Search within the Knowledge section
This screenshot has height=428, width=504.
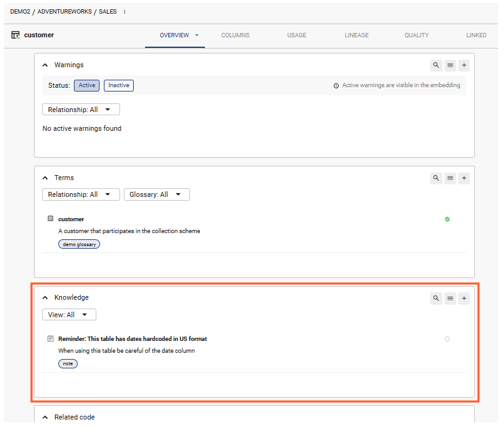click(x=436, y=298)
